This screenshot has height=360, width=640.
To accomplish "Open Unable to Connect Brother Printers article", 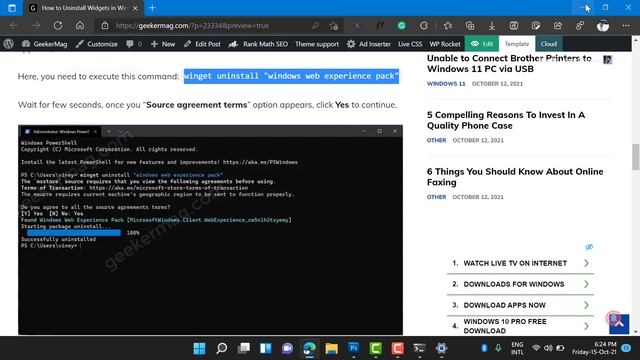I will point(509,64).
